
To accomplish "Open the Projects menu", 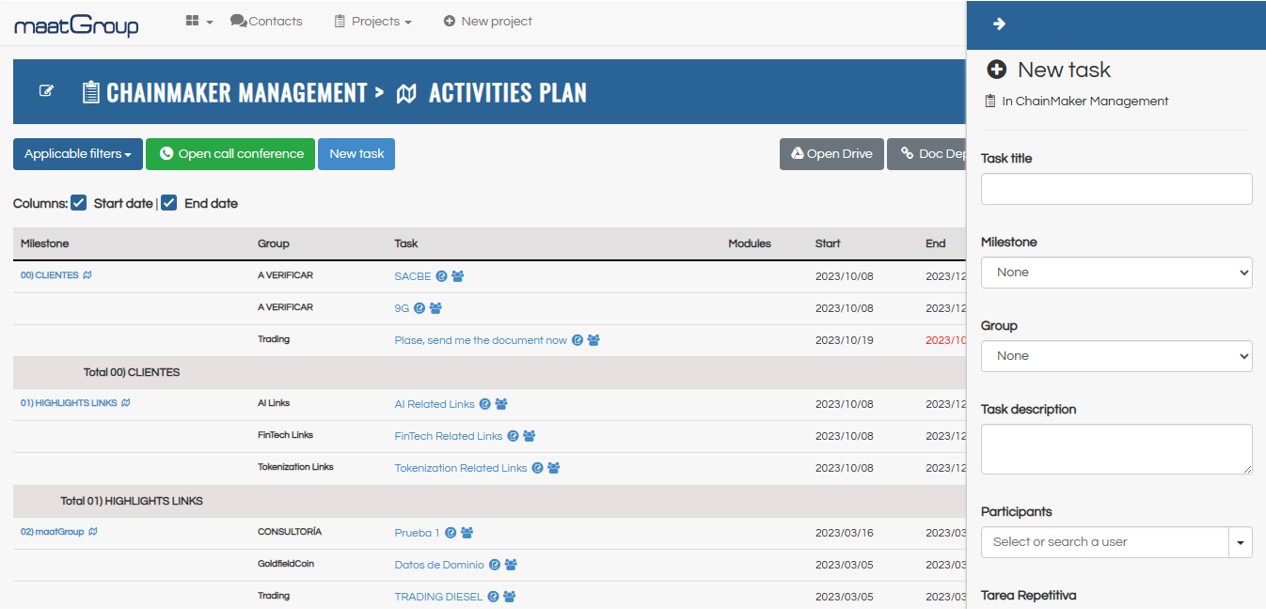I will (373, 21).
